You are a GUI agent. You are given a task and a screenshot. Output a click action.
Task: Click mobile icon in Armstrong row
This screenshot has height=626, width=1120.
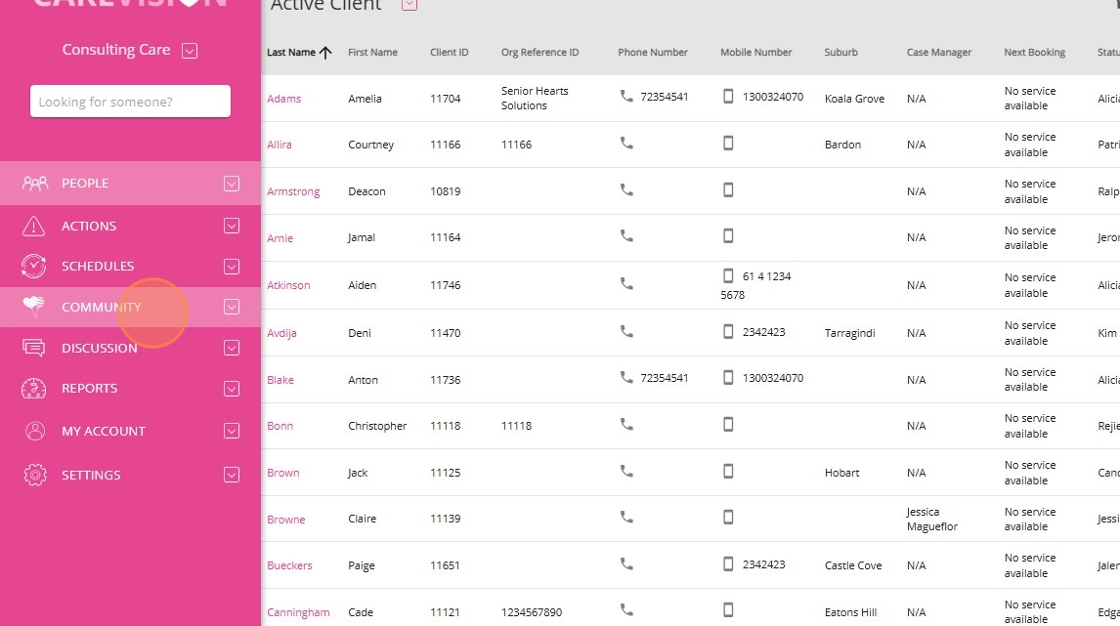click(728, 190)
